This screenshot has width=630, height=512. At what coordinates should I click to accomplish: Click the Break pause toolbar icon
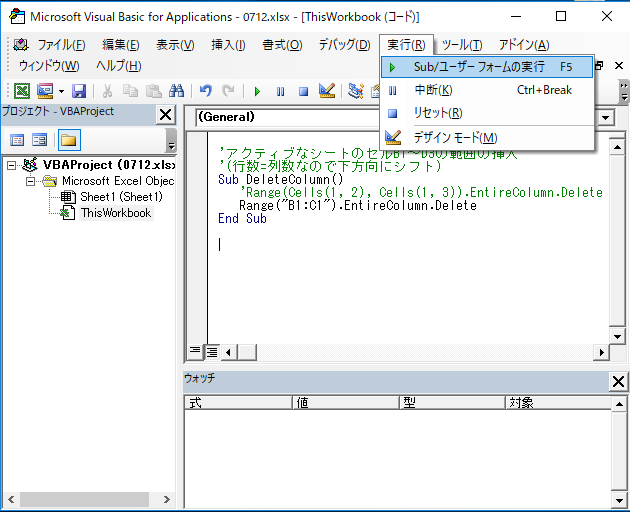[x=280, y=92]
